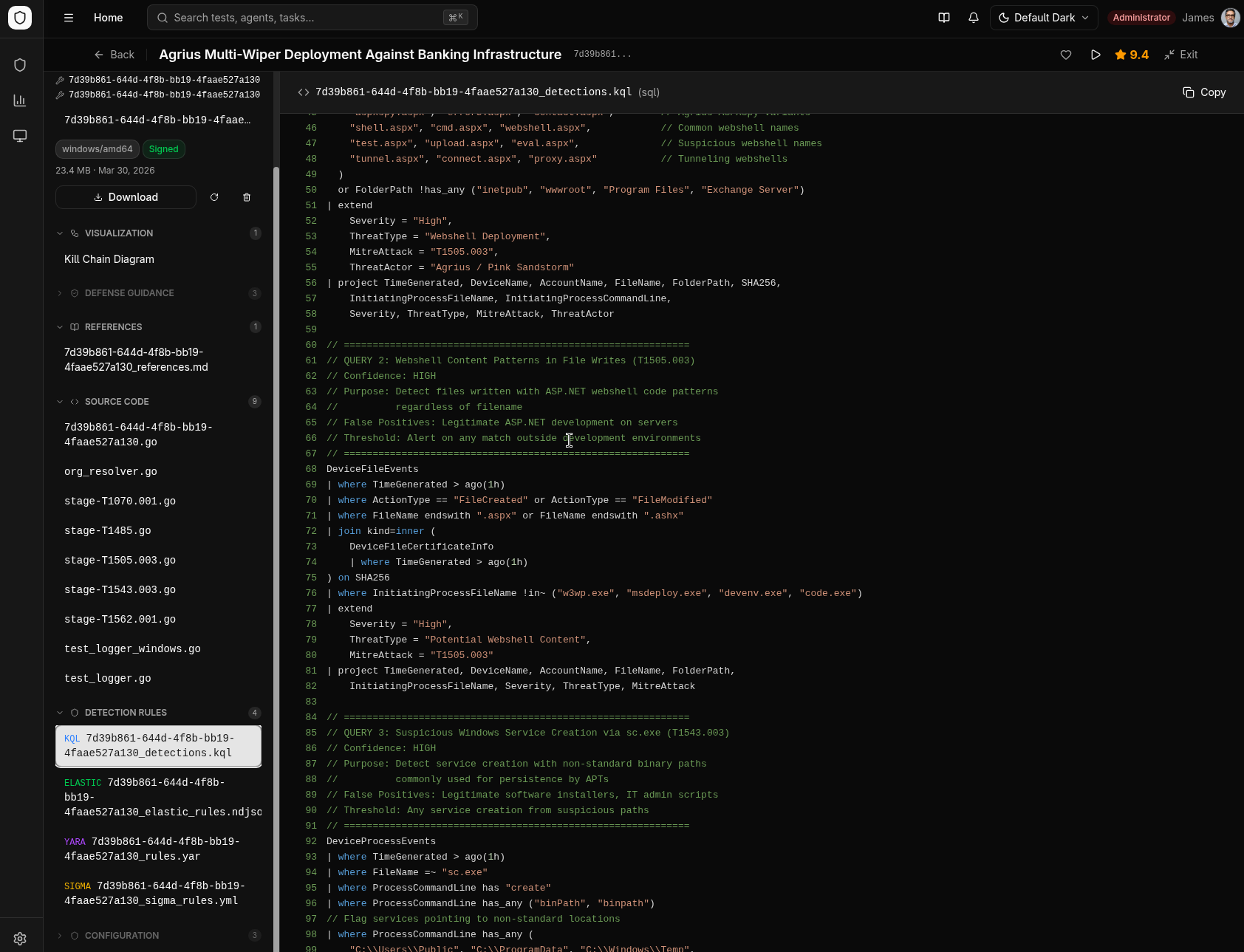Click James user avatar
Screen dimensions: 1244x952
point(1231,18)
